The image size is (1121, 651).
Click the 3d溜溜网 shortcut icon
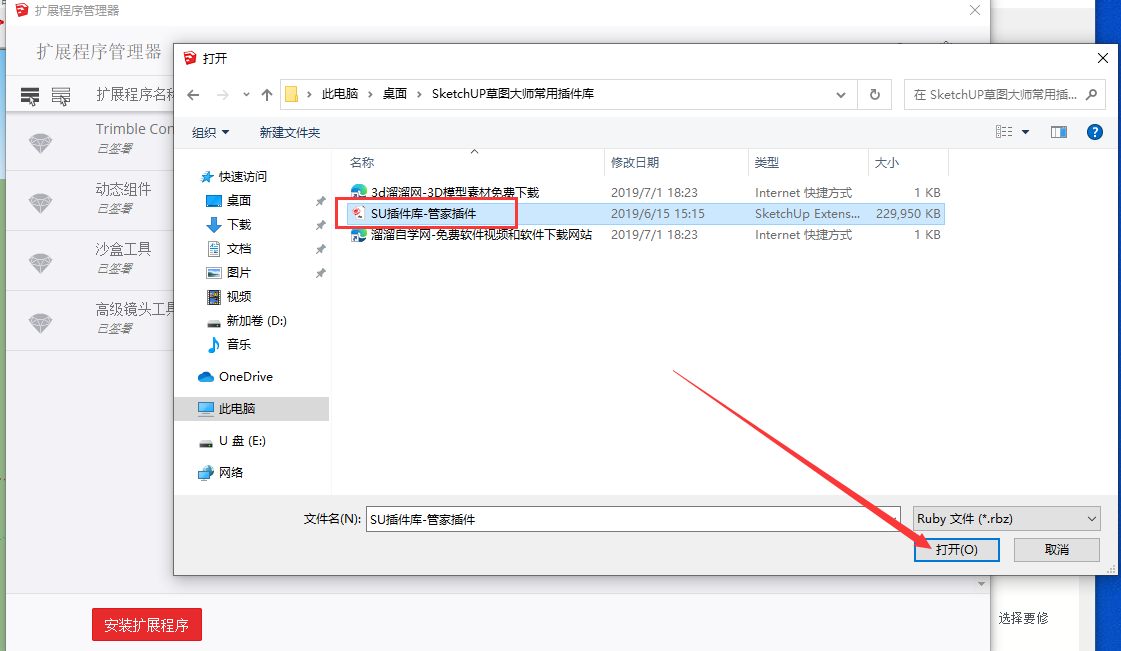(x=359, y=192)
